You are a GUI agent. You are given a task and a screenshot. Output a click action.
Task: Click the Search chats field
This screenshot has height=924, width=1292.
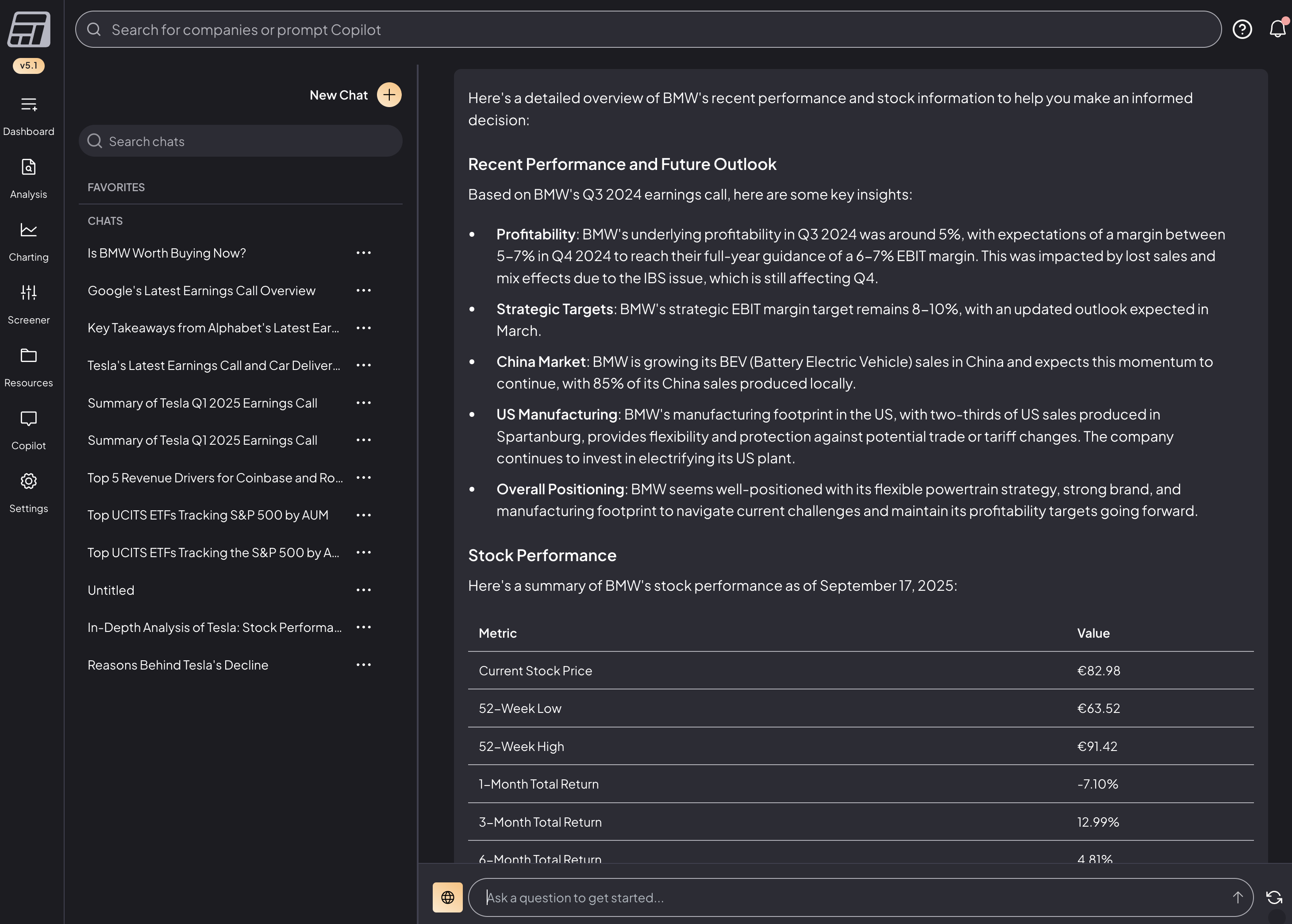pyautogui.click(x=241, y=142)
